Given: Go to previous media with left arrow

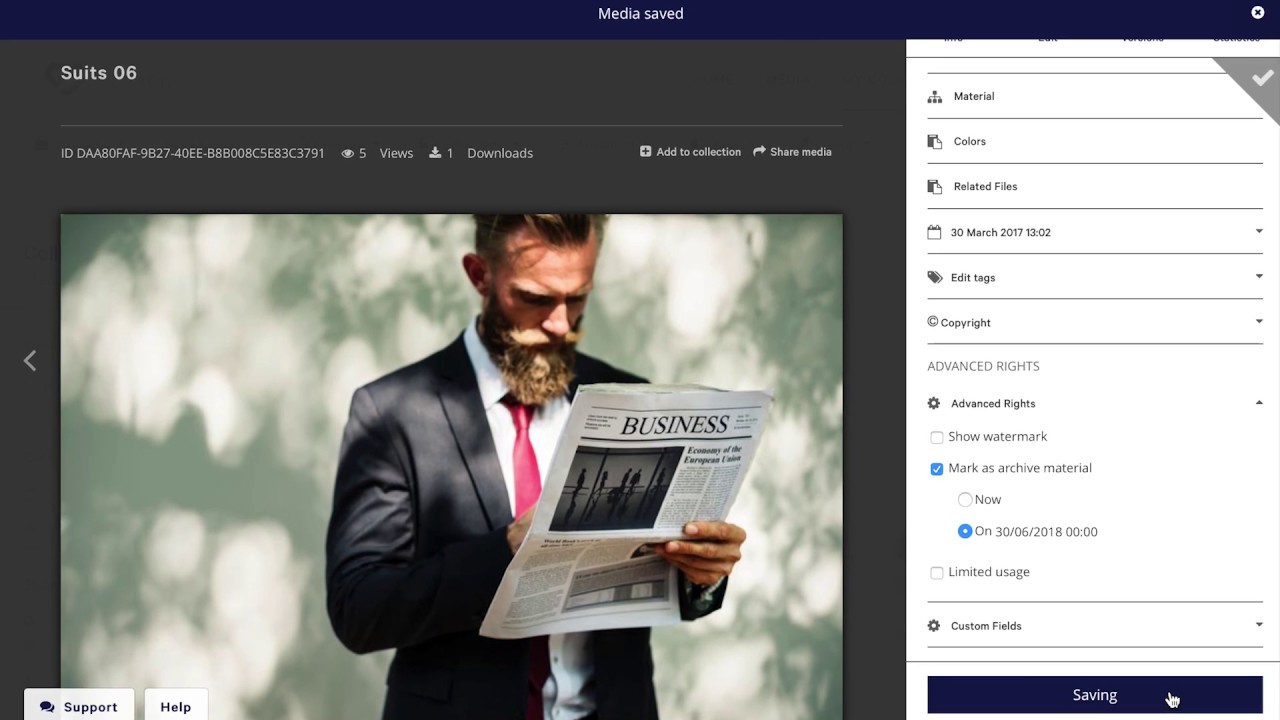Looking at the screenshot, I should pos(30,361).
